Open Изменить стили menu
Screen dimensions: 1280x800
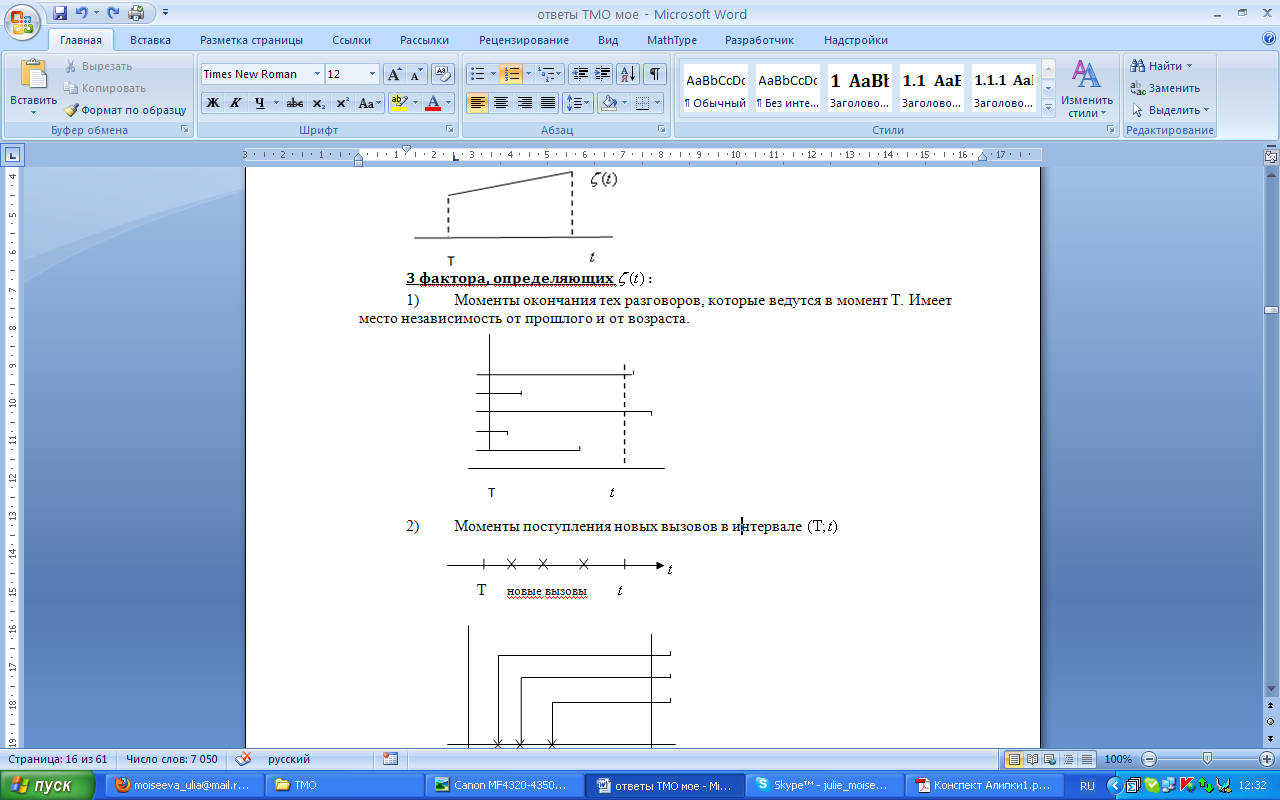tap(1087, 88)
